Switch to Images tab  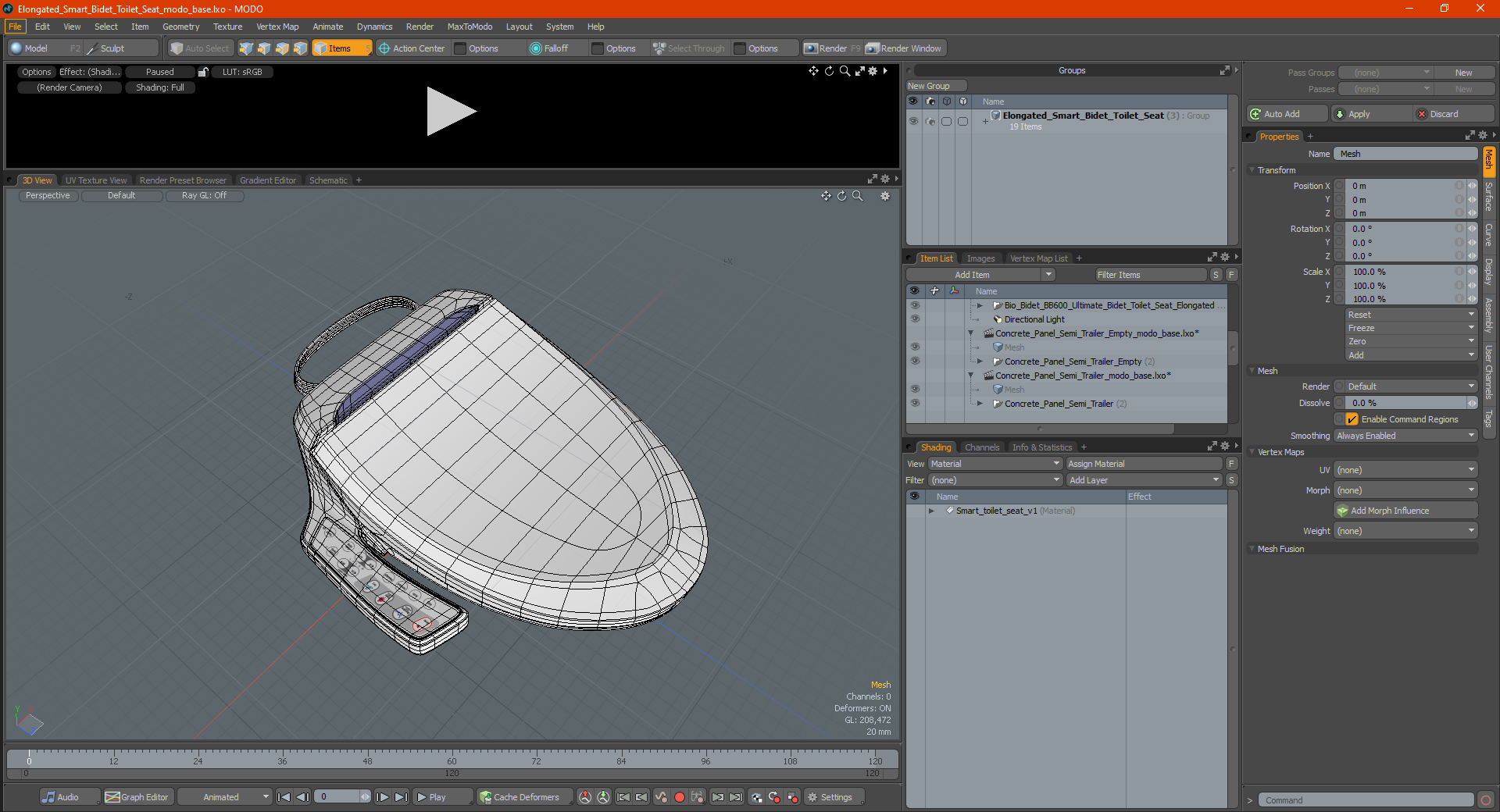pos(980,258)
